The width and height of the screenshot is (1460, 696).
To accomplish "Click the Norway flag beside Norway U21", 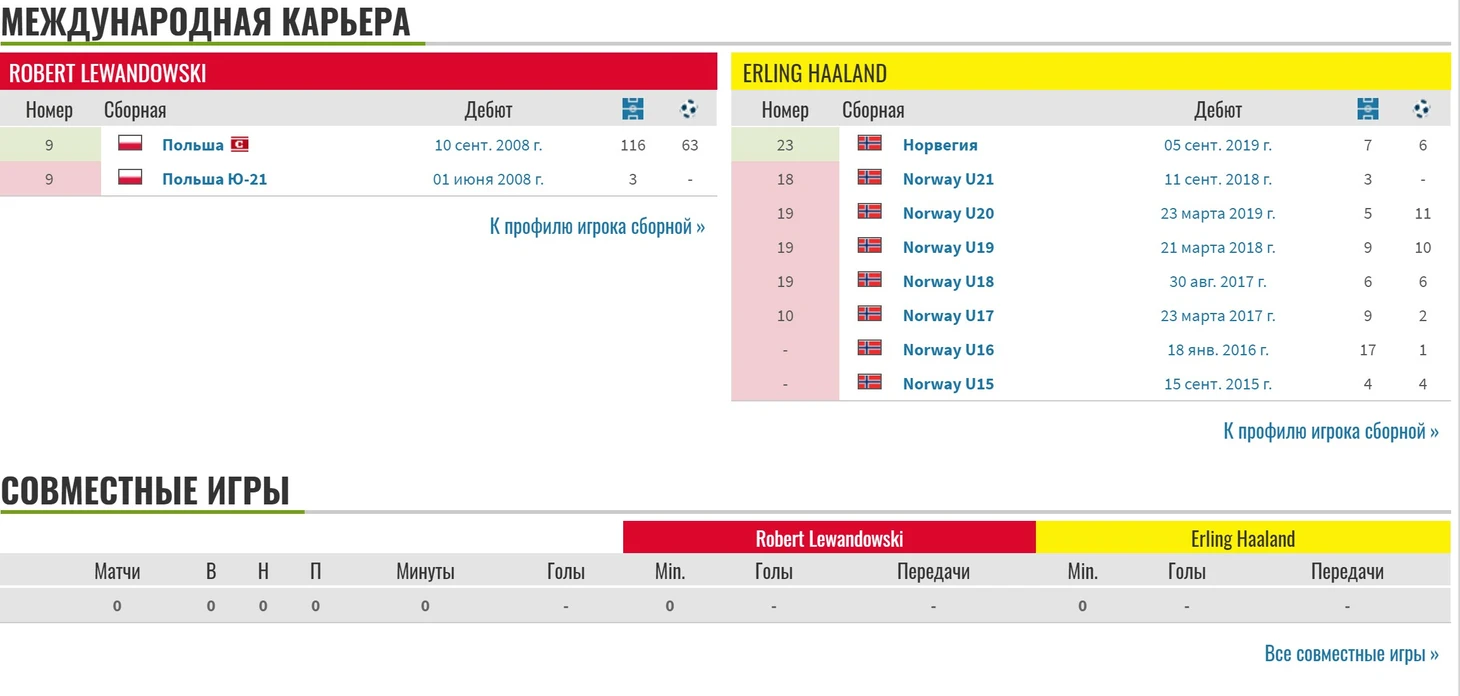I will point(870,177).
